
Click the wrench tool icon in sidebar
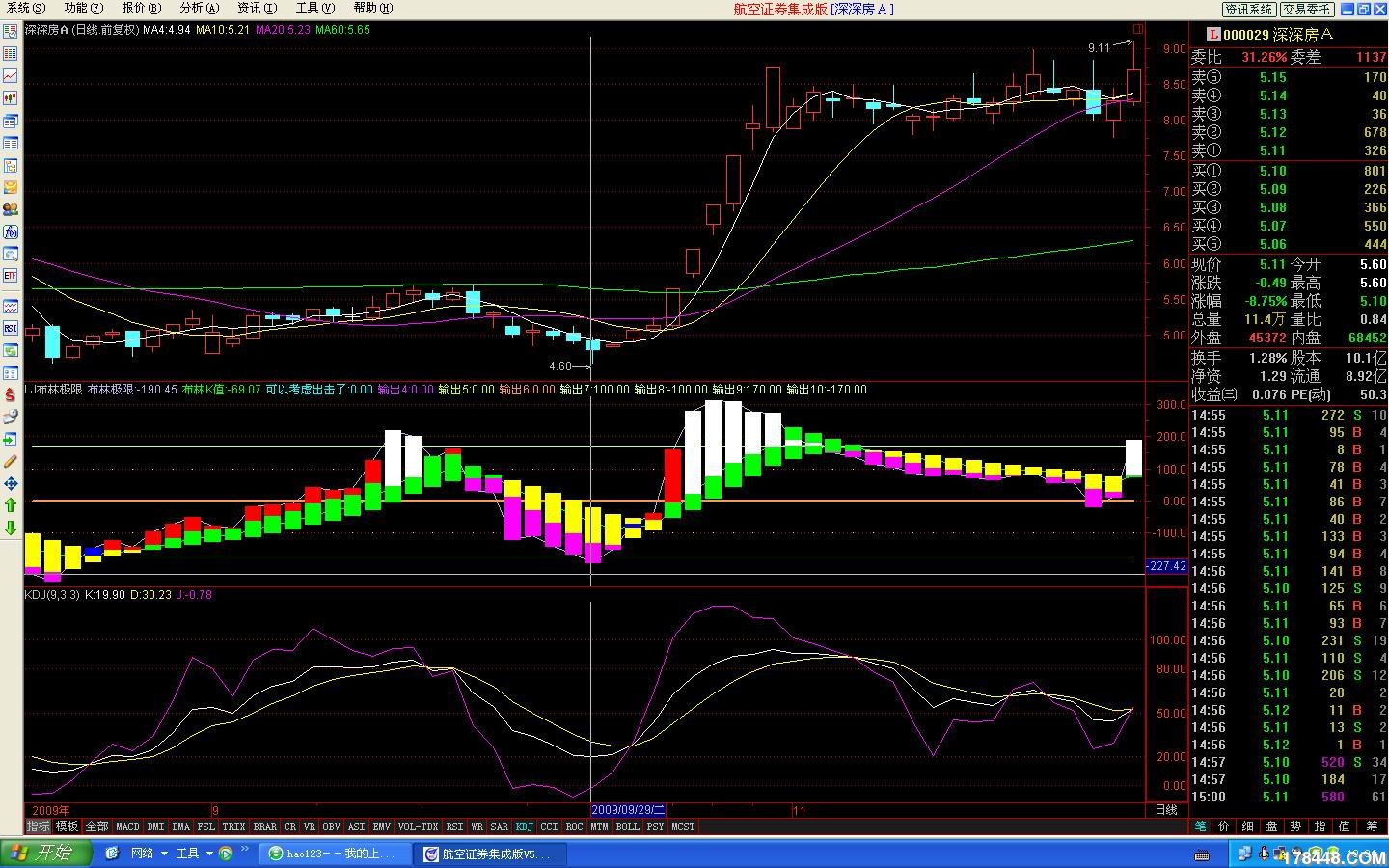coord(11,417)
